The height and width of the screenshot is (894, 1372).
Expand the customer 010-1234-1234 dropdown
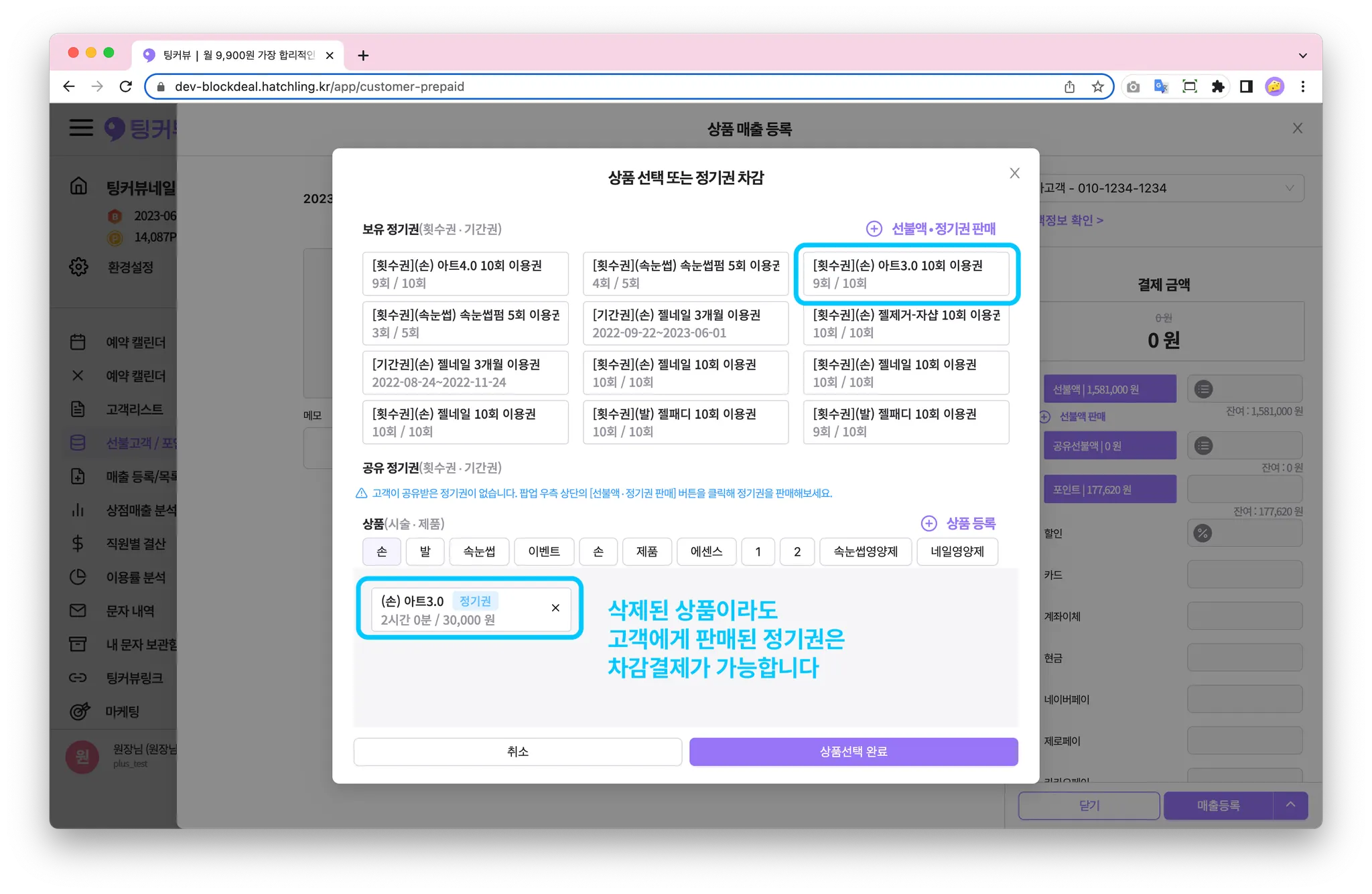1289,188
